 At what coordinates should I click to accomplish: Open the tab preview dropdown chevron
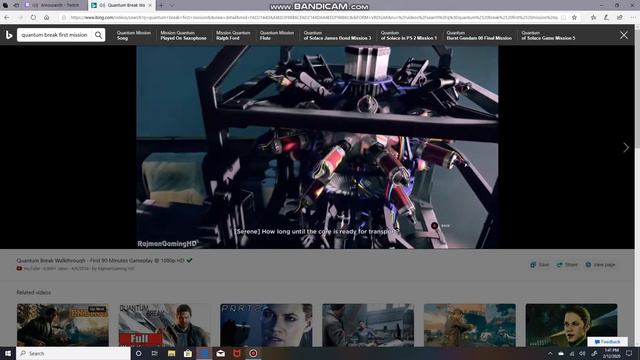[x=172, y=5]
